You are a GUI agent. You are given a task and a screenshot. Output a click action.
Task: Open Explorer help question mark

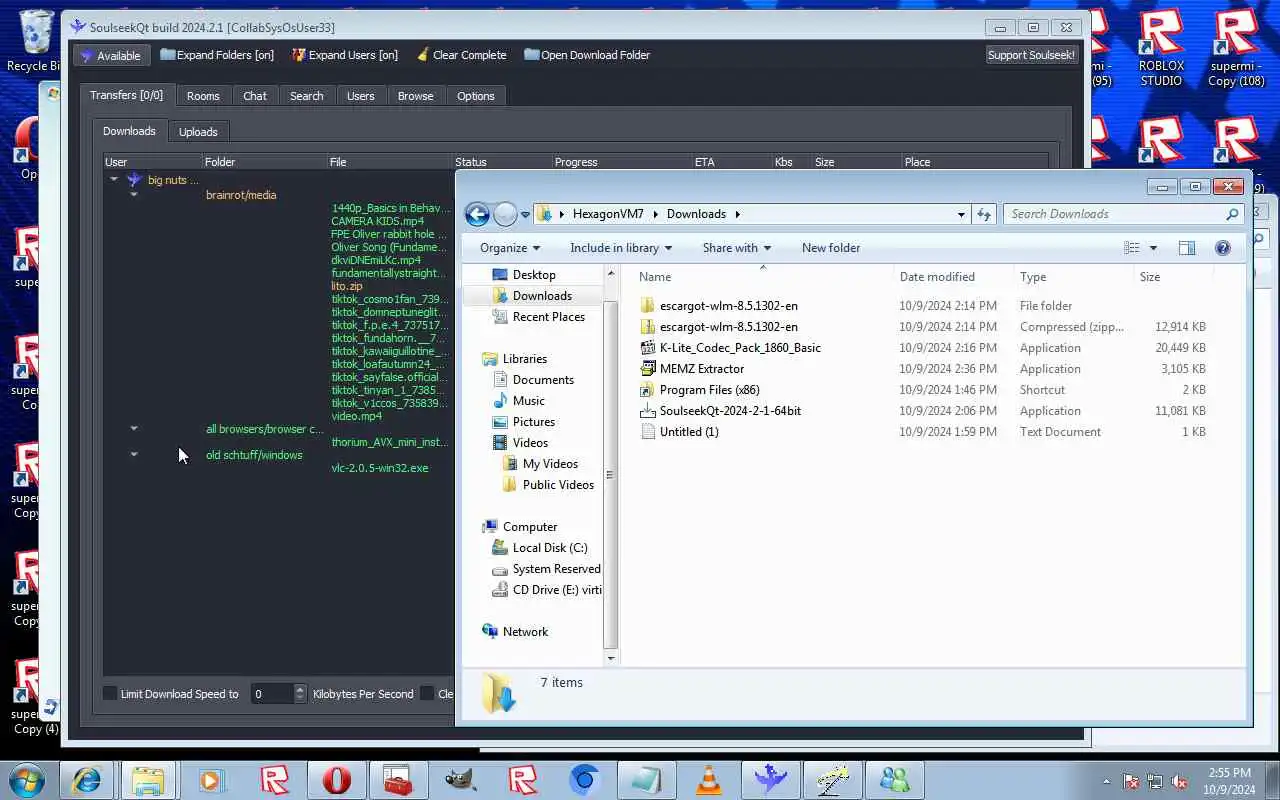(x=1222, y=248)
